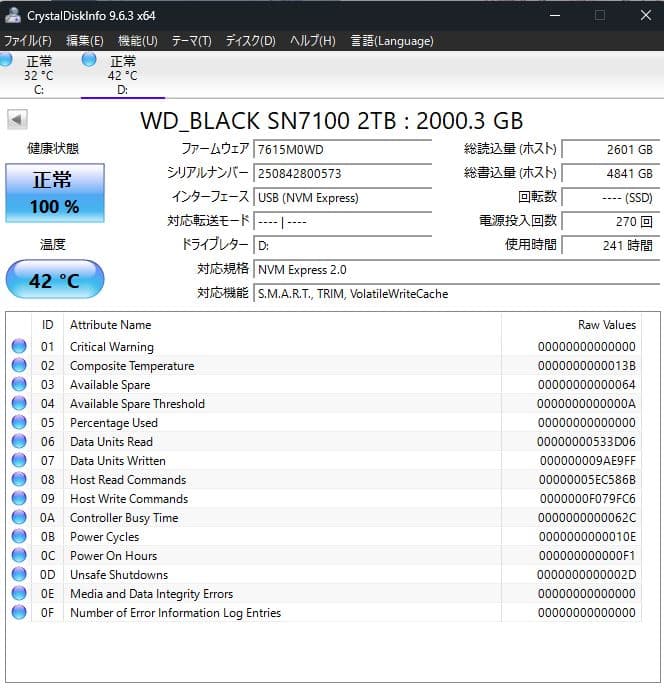This screenshot has height=688, width=664.
Task: Click the 42 °C temperature button
Action: point(55,280)
